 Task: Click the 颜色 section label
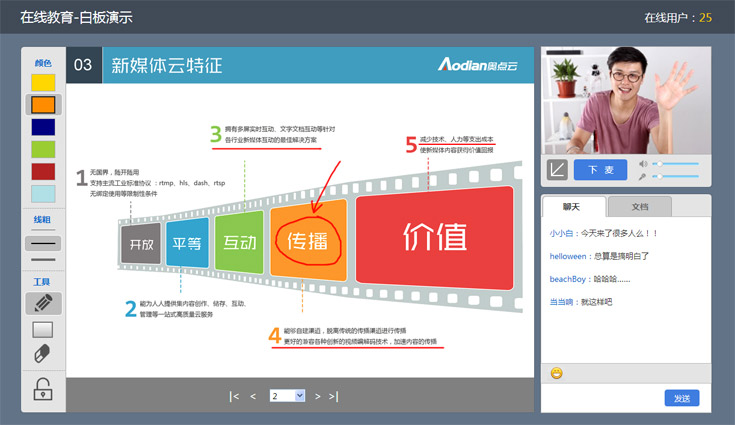click(x=43, y=63)
